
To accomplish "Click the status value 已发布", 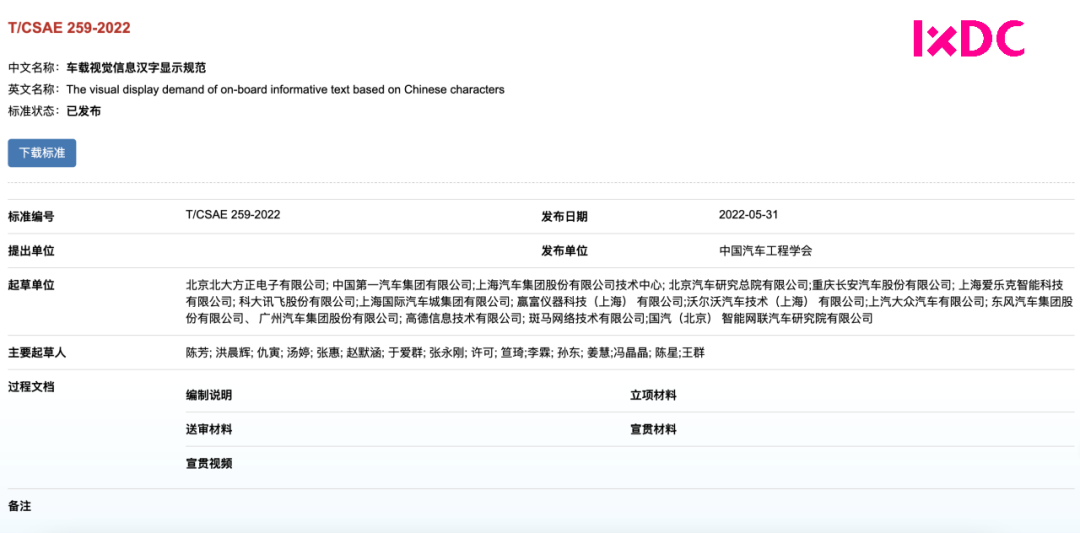I will pyautogui.click(x=83, y=111).
